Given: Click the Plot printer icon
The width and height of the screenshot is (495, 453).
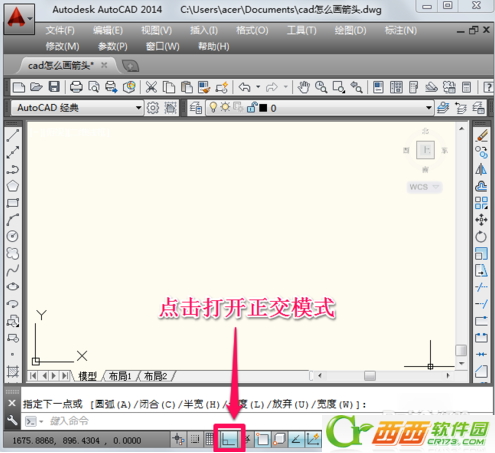Looking at the screenshot, I should pos(76,87).
